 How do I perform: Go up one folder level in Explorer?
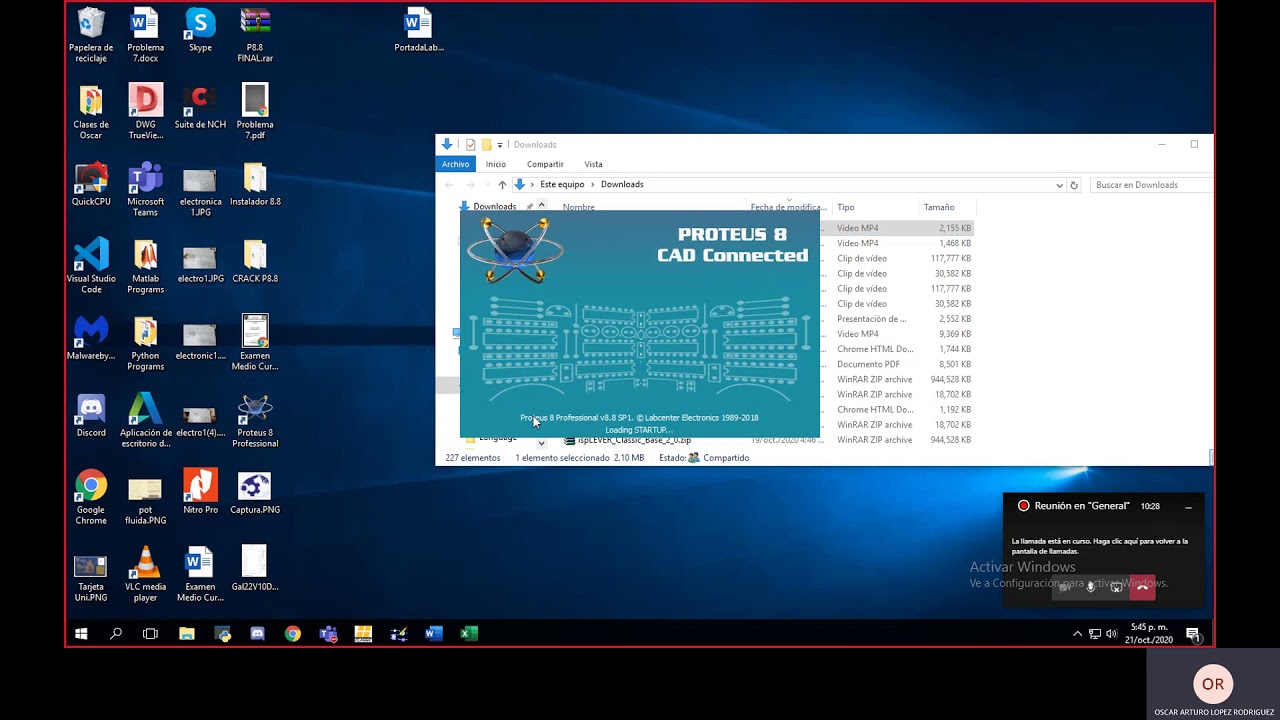point(502,185)
